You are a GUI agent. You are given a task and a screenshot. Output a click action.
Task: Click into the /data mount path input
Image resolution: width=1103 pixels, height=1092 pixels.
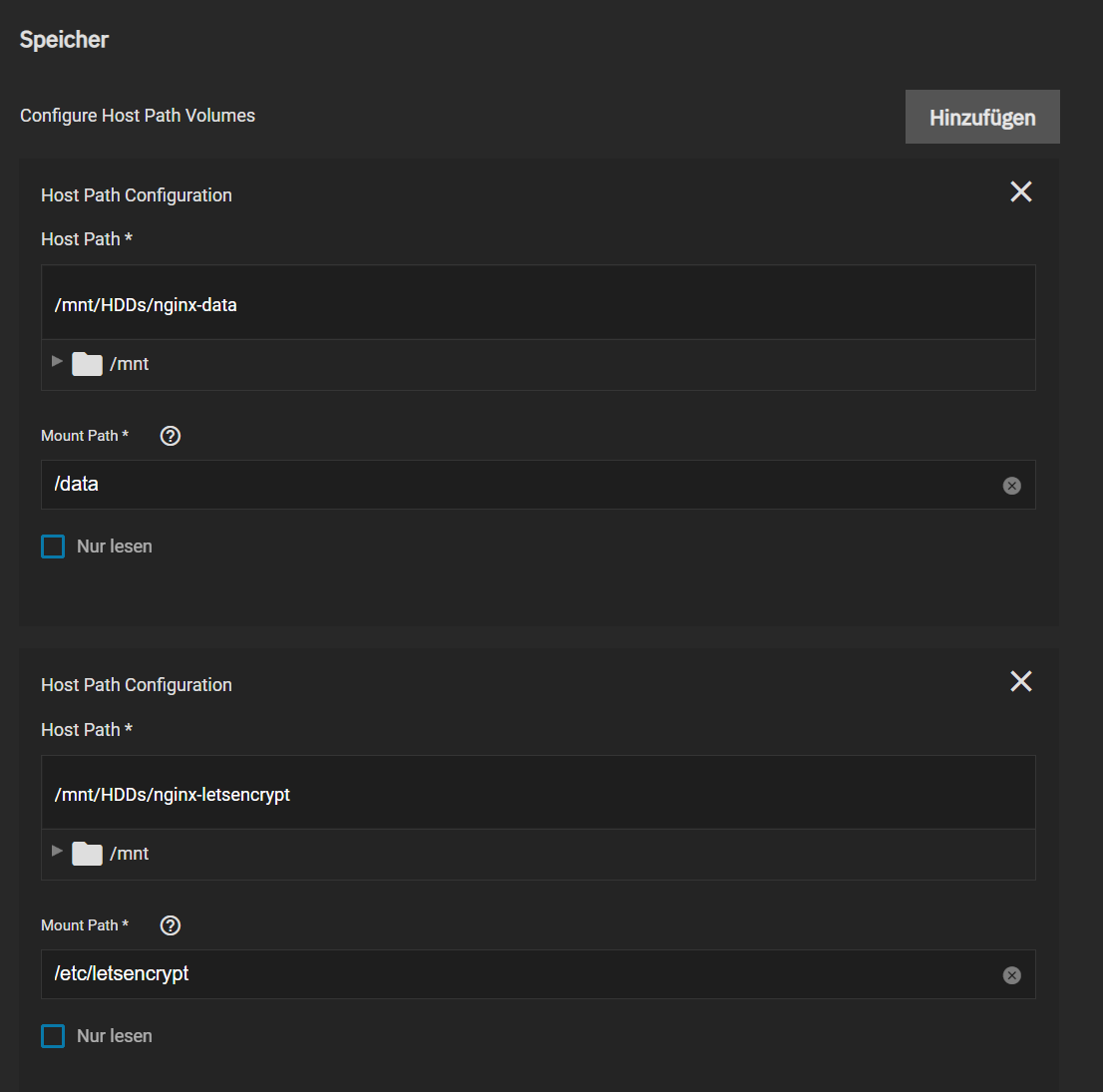[519, 485]
